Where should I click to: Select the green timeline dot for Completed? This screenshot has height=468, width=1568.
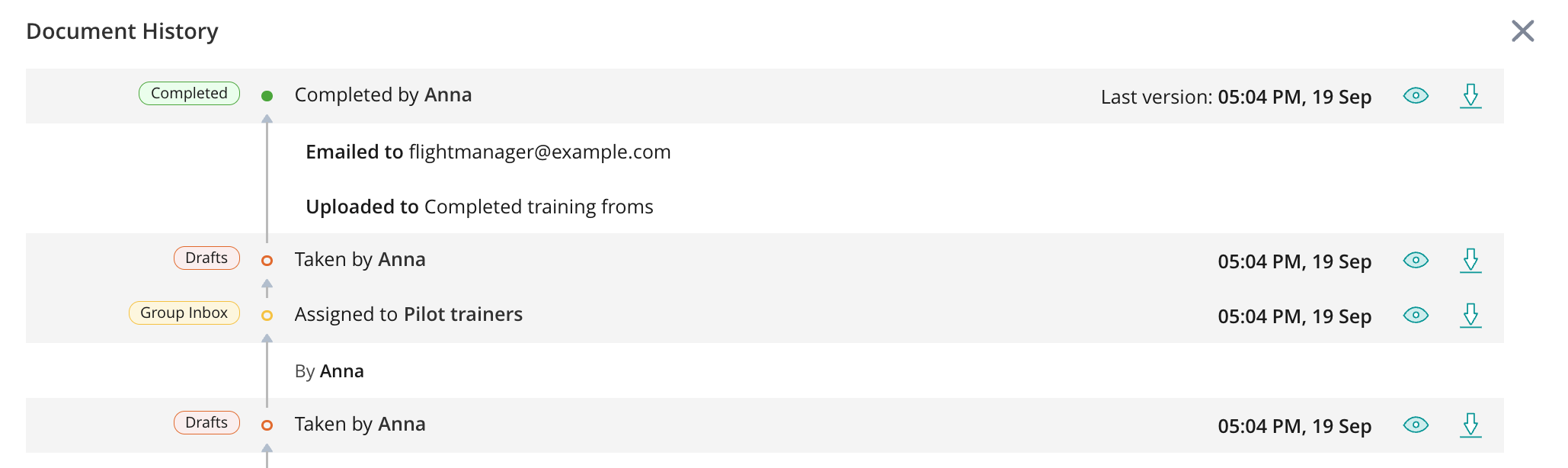[267, 96]
